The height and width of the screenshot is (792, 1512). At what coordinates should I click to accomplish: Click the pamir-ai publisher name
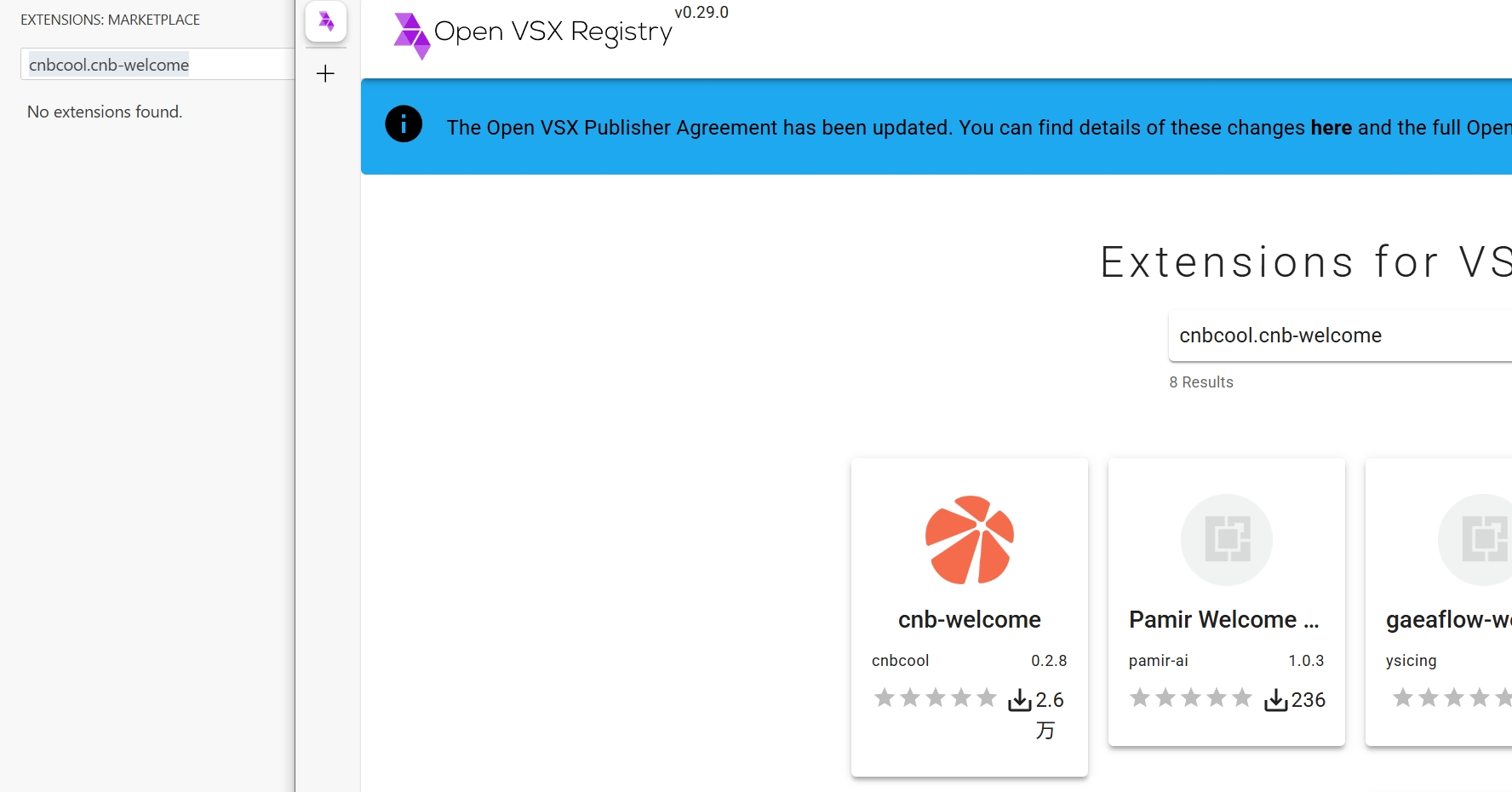(x=1158, y=660)
